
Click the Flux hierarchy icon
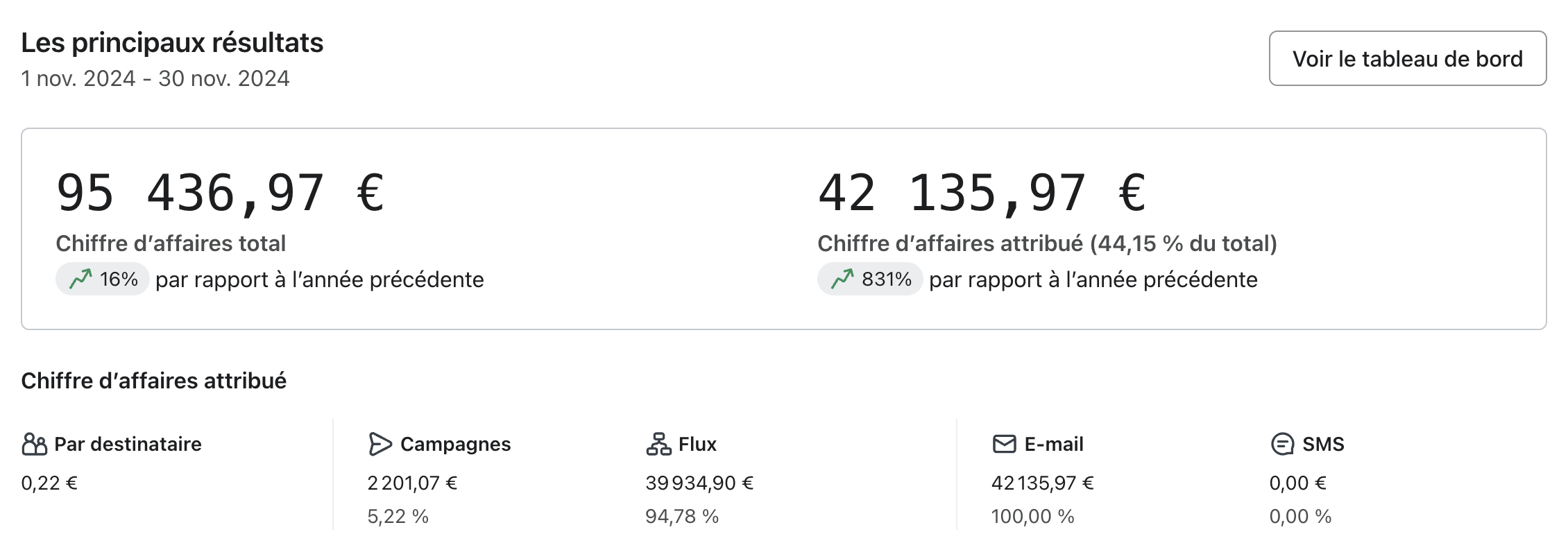click(x=658, y=444)
